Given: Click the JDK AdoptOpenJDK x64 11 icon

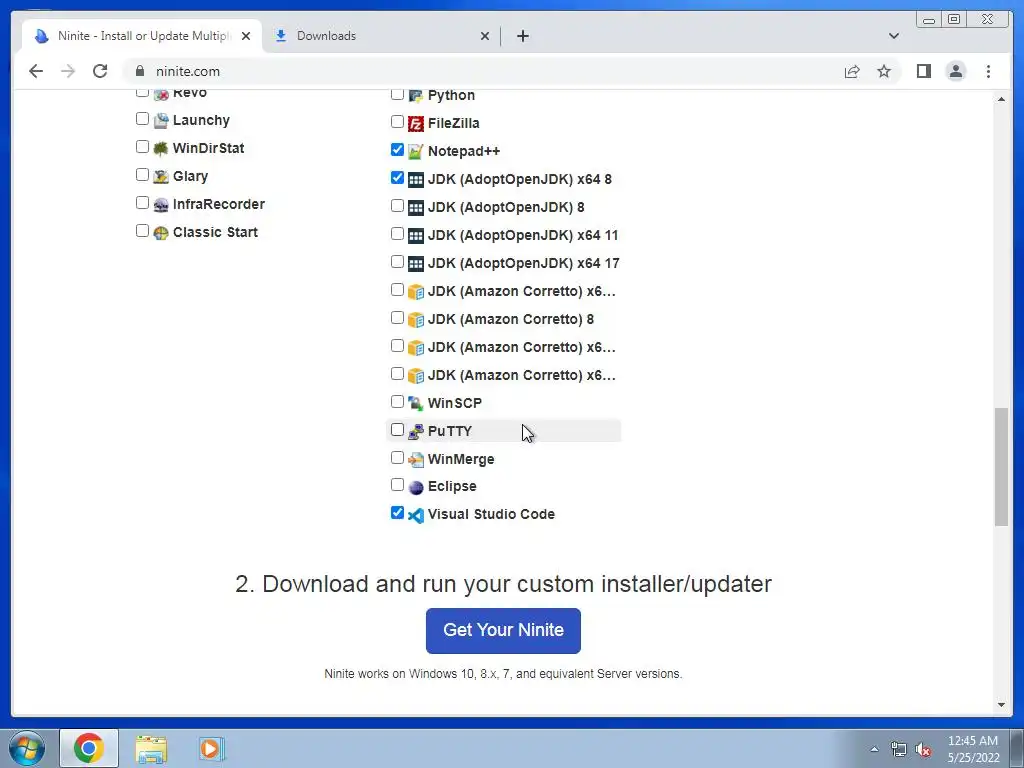Looking at the screenshot, I should pos(416,236).
